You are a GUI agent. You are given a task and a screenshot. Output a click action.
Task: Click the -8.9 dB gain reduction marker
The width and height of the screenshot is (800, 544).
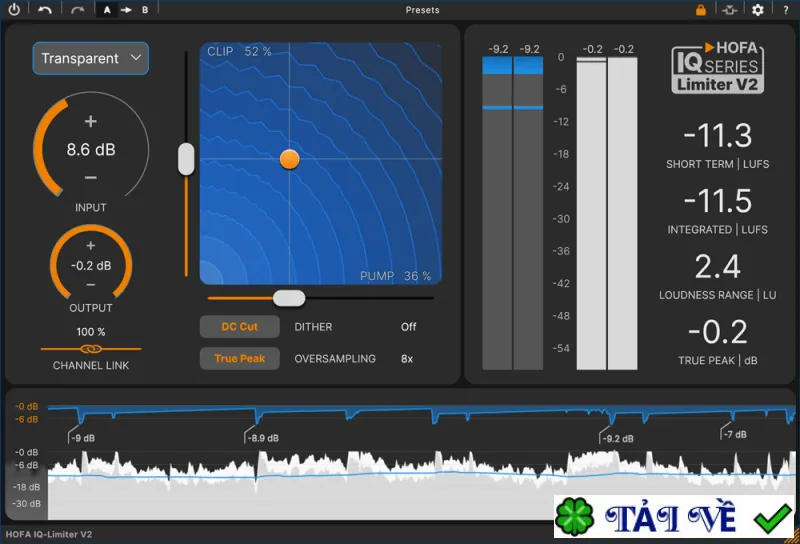(262, 438)
